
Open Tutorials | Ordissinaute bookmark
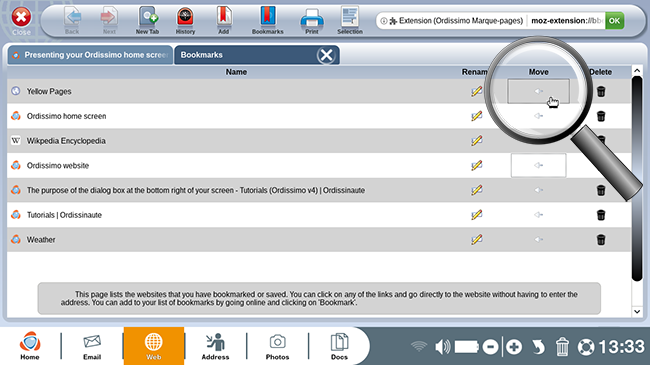point(64,215)
